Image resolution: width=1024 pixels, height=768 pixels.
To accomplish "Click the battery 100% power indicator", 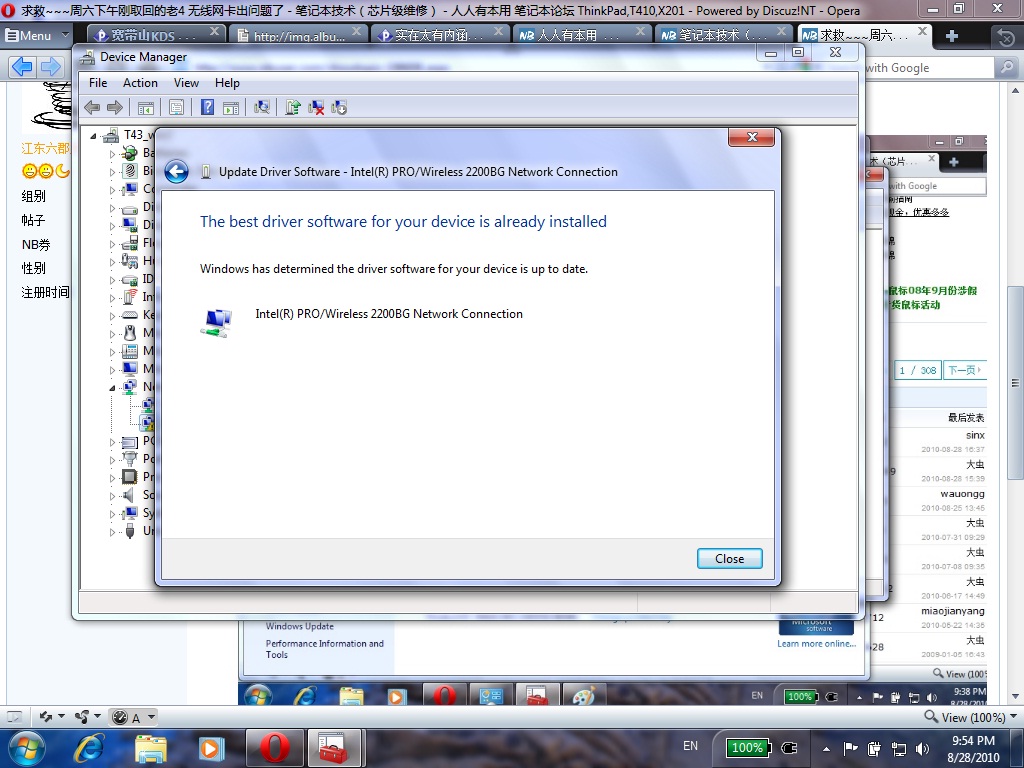I will (748, 748).
